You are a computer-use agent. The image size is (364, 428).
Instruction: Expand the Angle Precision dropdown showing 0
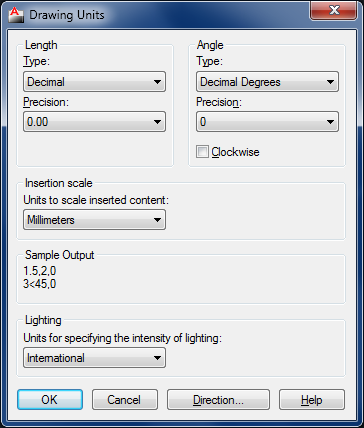tap(267, 122)
